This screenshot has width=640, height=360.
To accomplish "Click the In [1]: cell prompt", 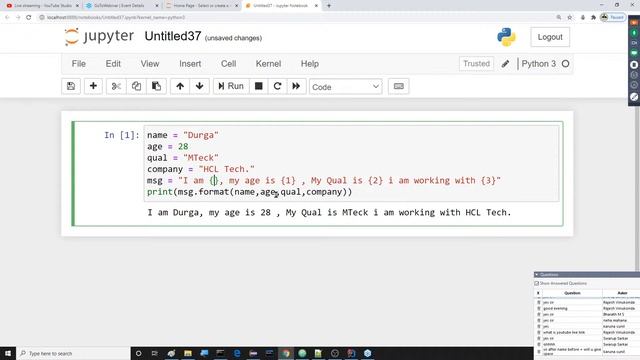I will [x=122, y=135].
